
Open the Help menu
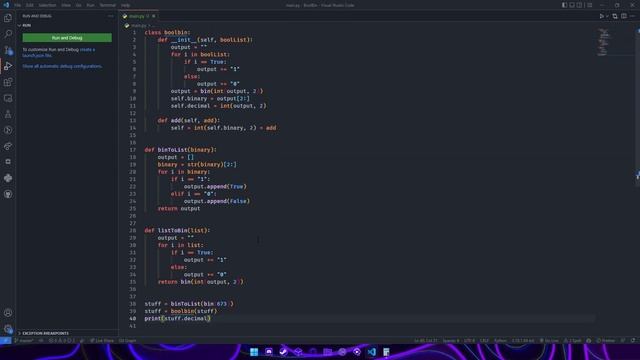tap(125, 5)
